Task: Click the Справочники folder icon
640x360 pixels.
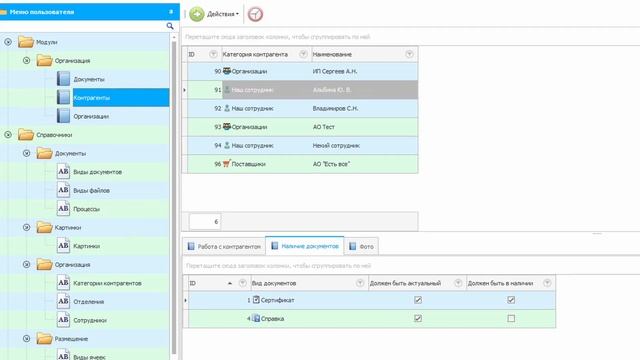Action: pos(26,135)
